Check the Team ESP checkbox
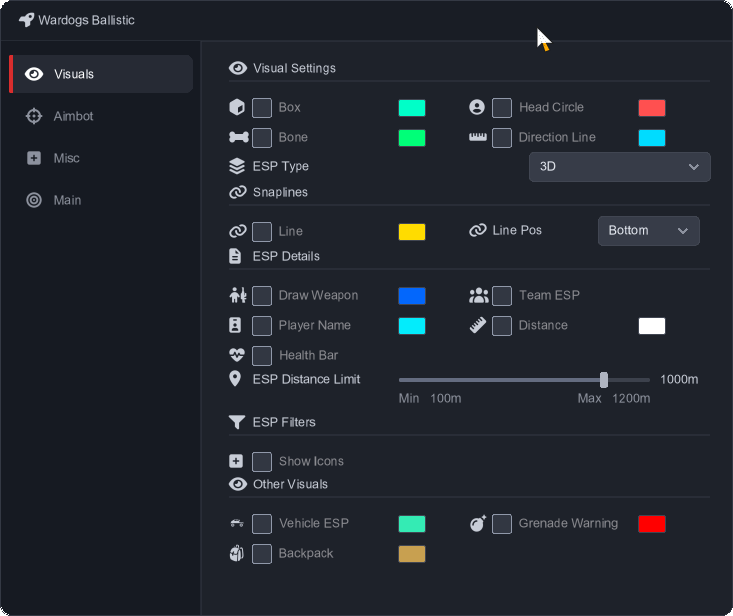 502,296
